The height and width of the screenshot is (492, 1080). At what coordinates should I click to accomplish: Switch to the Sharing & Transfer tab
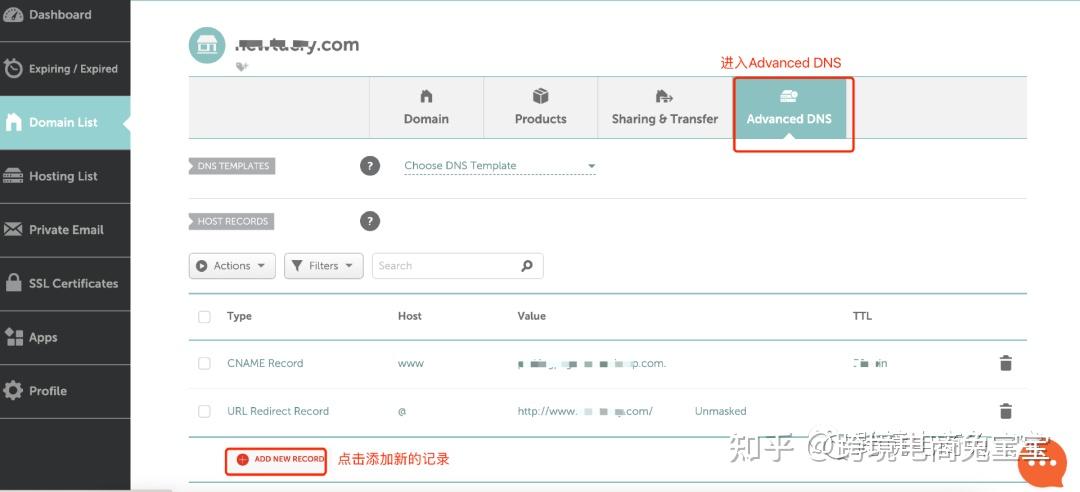(664, 108)
